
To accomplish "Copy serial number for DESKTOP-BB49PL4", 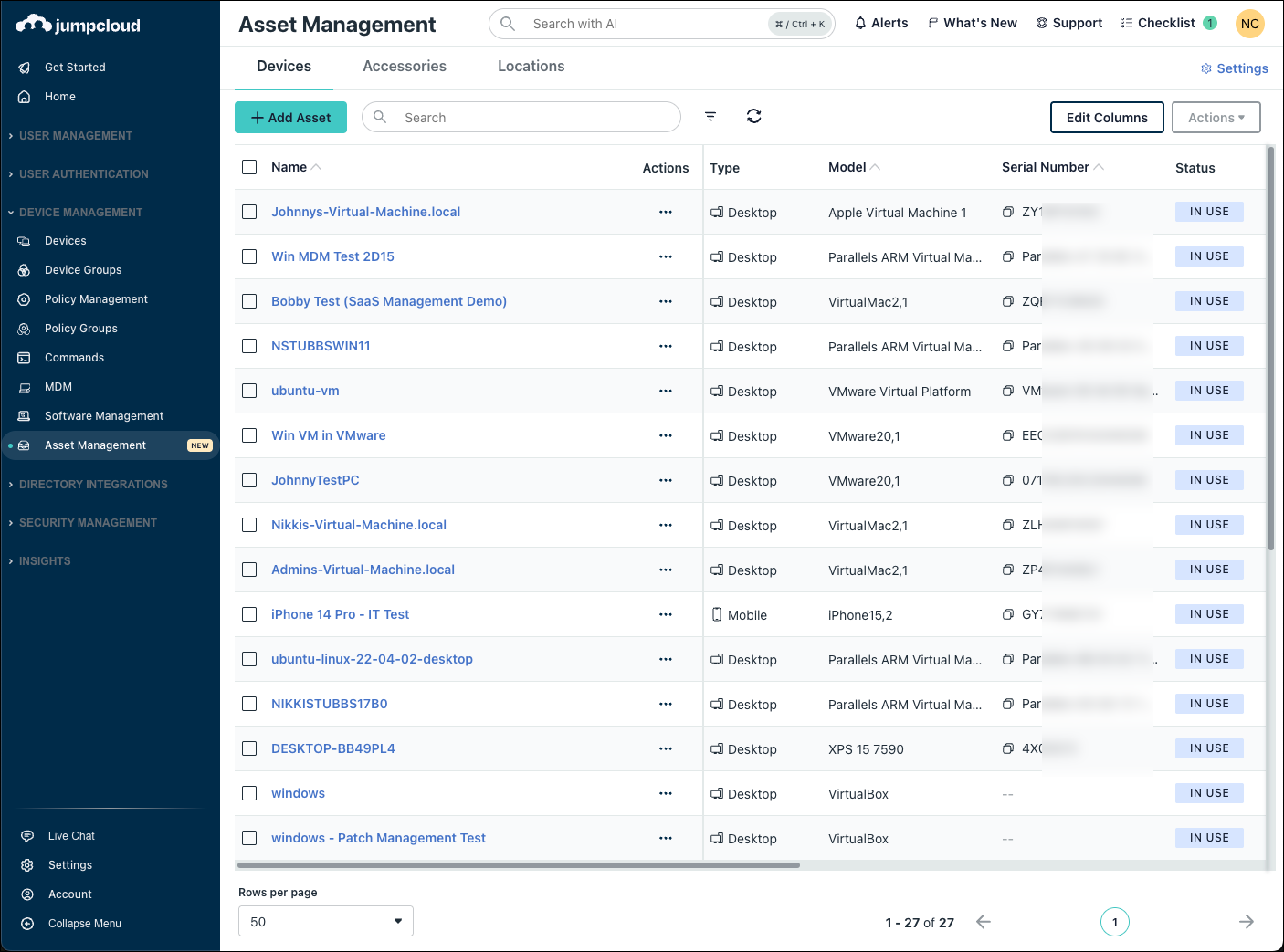I will (1008, 748).
